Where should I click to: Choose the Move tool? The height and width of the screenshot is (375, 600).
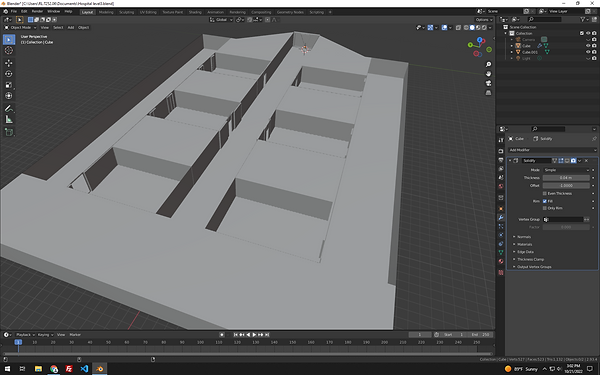pyautogui.click(x=9, y=63)
